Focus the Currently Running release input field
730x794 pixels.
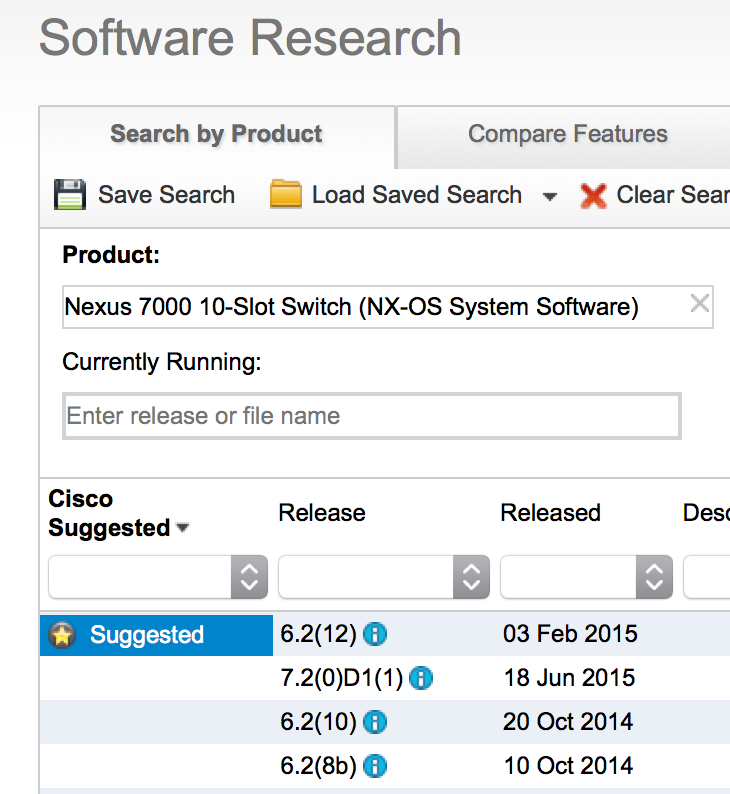(372, 416)
